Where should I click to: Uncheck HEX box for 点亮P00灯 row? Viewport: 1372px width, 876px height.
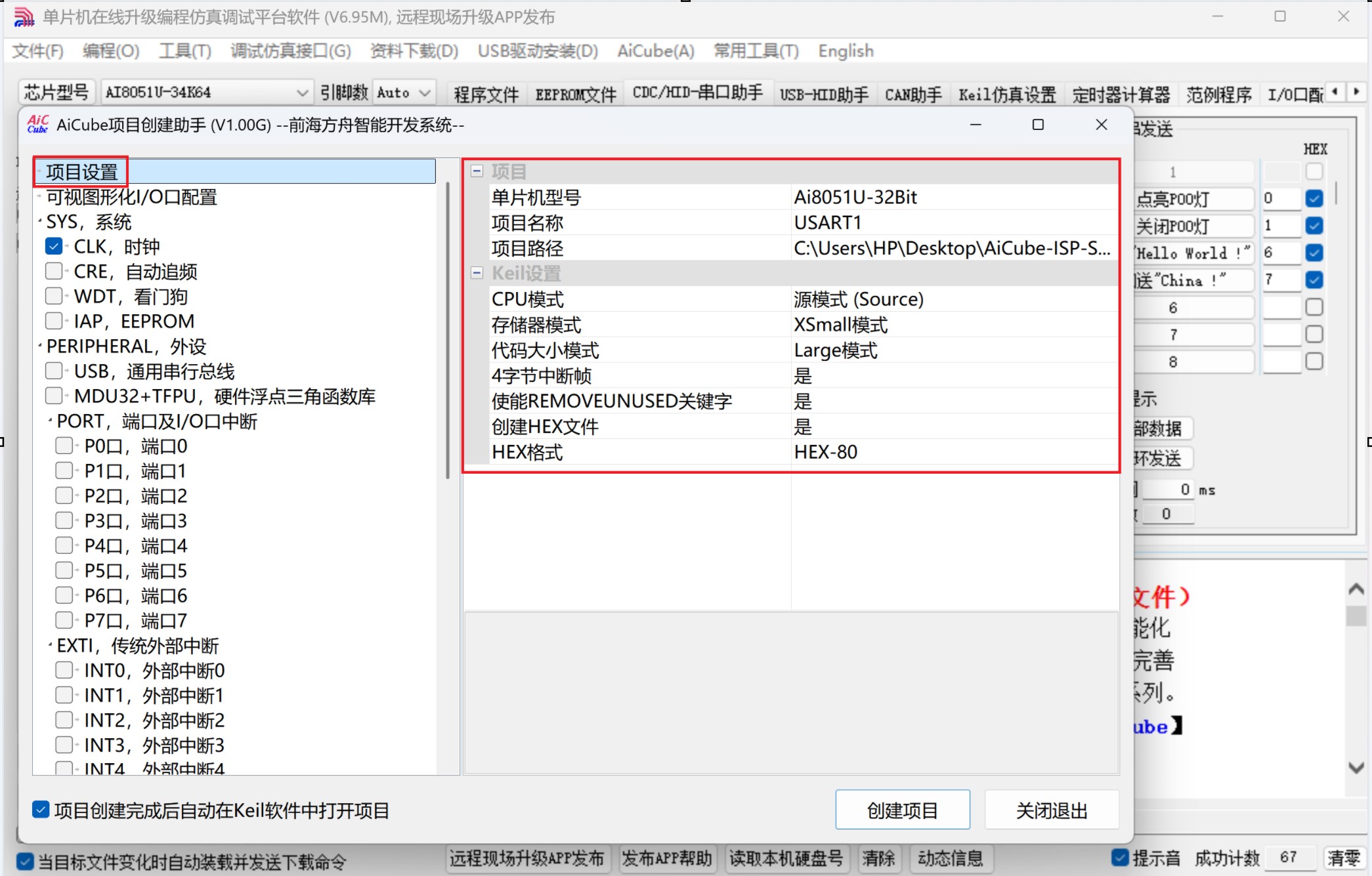1314,198
